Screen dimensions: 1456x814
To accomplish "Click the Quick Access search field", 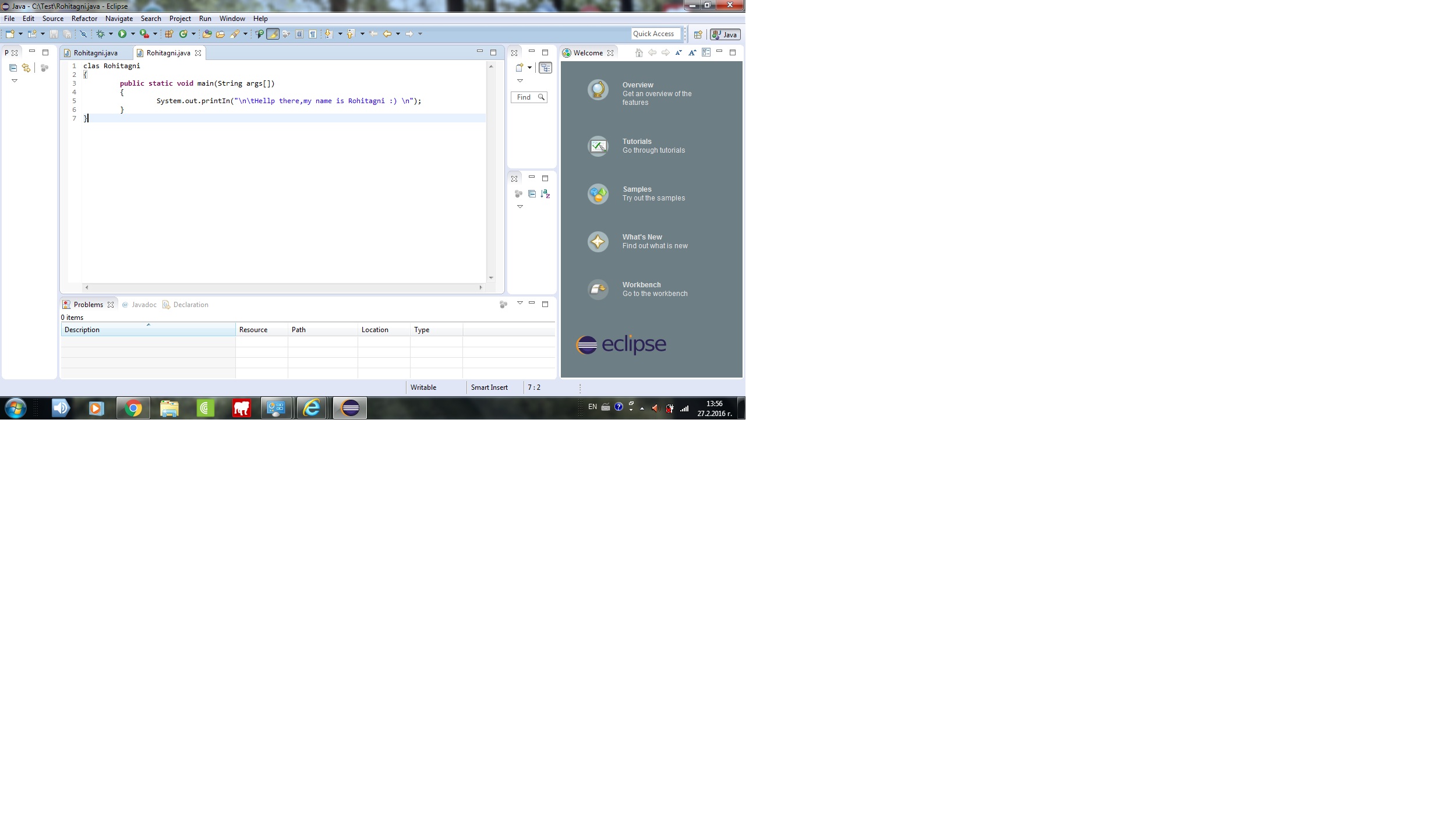I will [655, 34].
